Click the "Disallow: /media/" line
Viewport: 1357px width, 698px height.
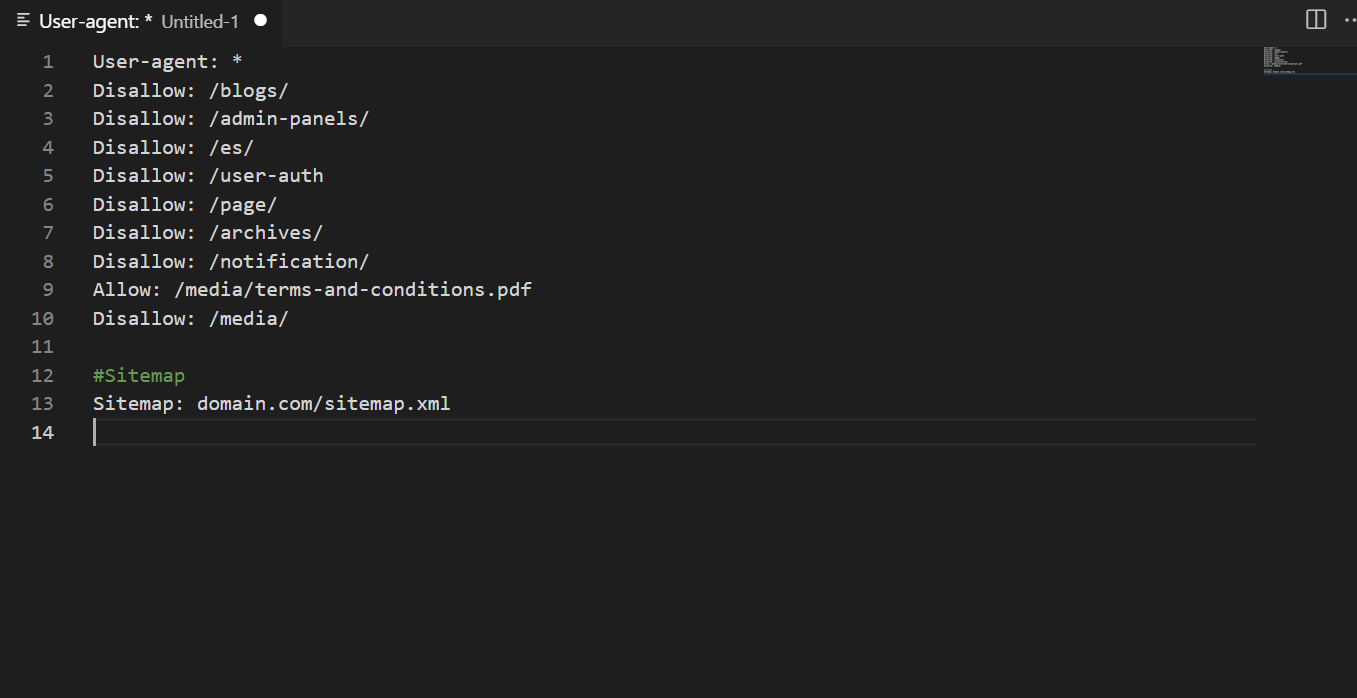190,319
